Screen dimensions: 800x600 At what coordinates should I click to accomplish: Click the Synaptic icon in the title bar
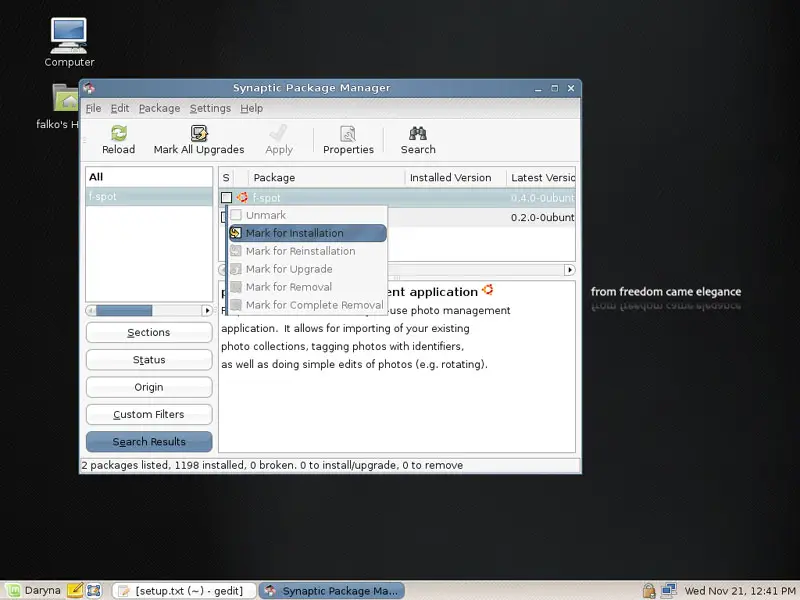[x=89, y=88]
